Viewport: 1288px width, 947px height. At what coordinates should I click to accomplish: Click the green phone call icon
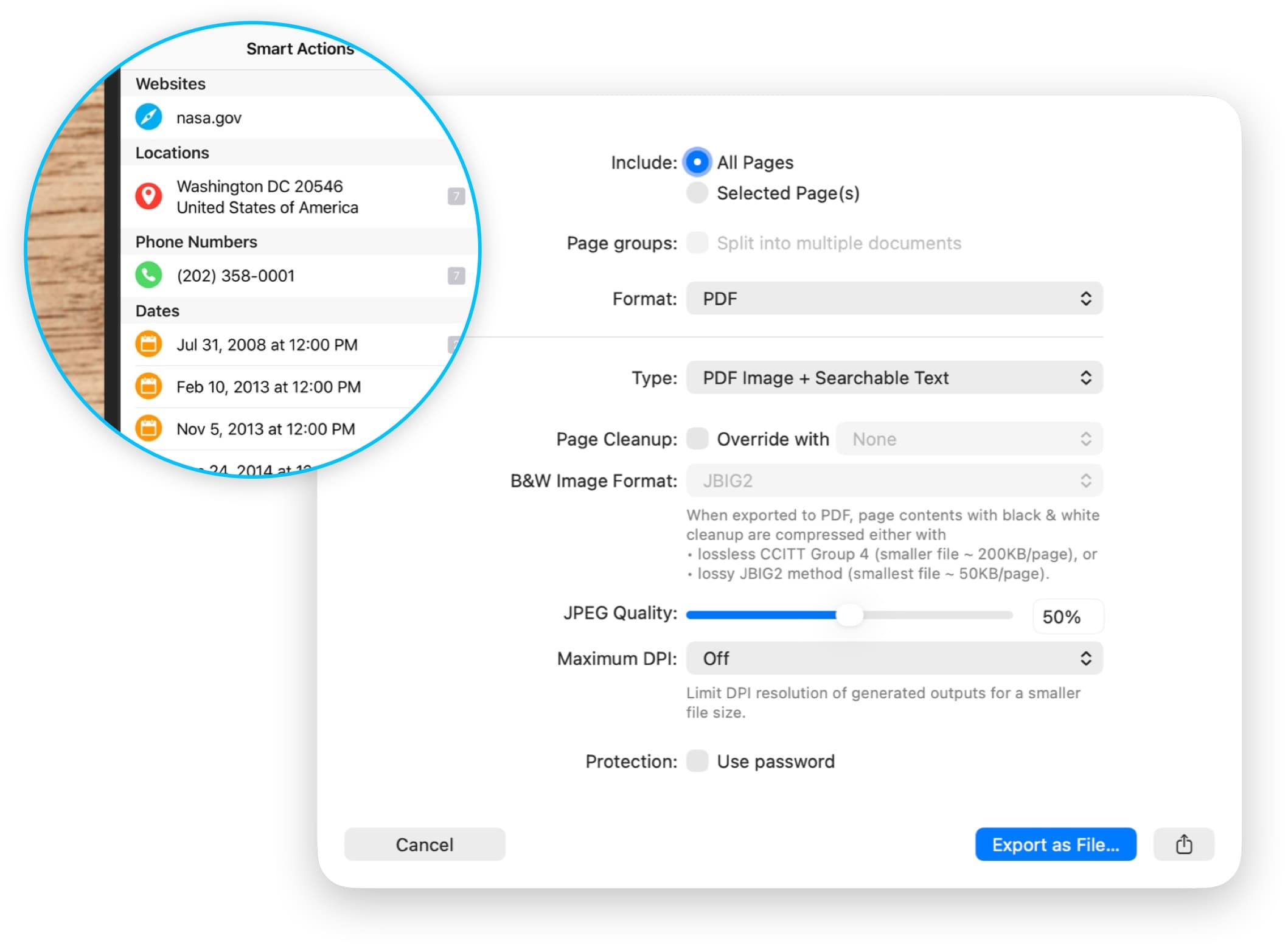pyautogui.click(x=148, y=275)
